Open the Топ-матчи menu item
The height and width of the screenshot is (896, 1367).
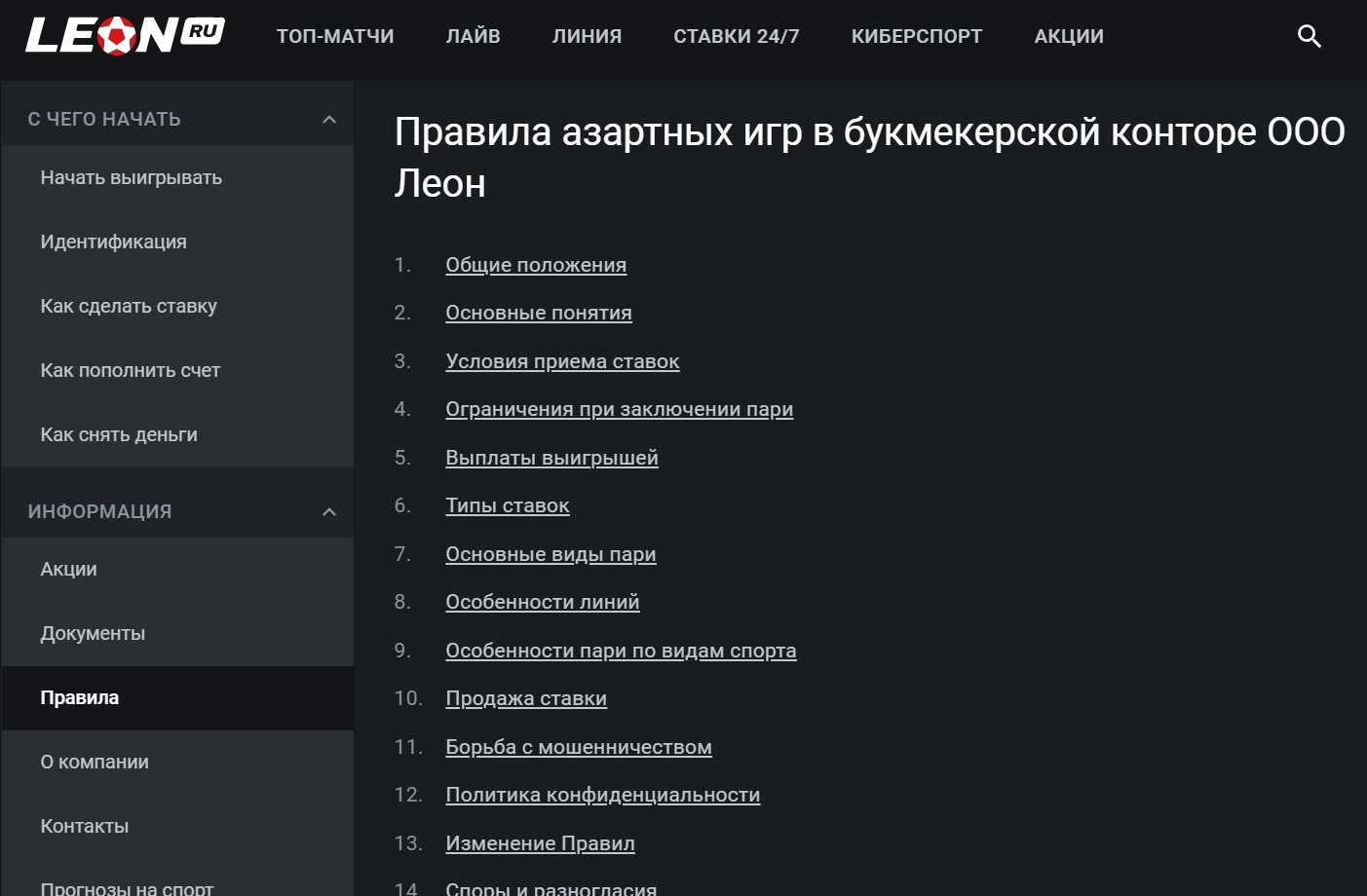tap(335, 36)
